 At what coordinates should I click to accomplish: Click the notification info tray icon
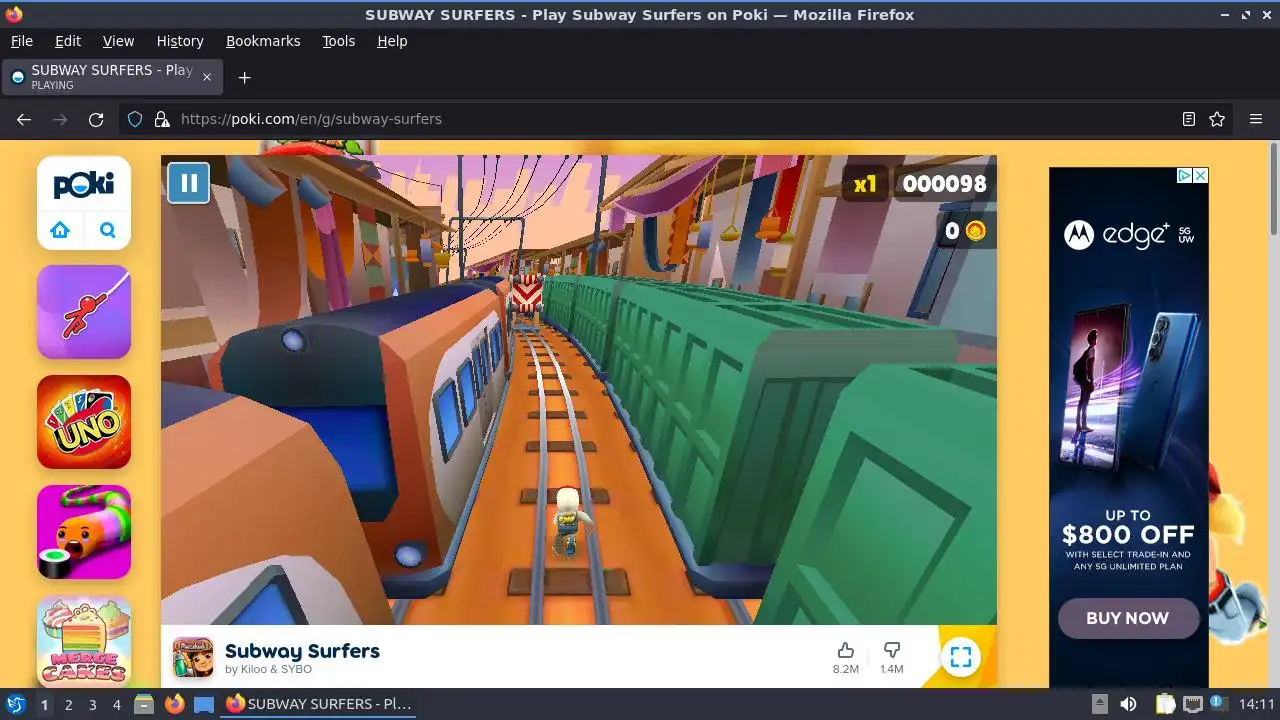[1218, 704]
